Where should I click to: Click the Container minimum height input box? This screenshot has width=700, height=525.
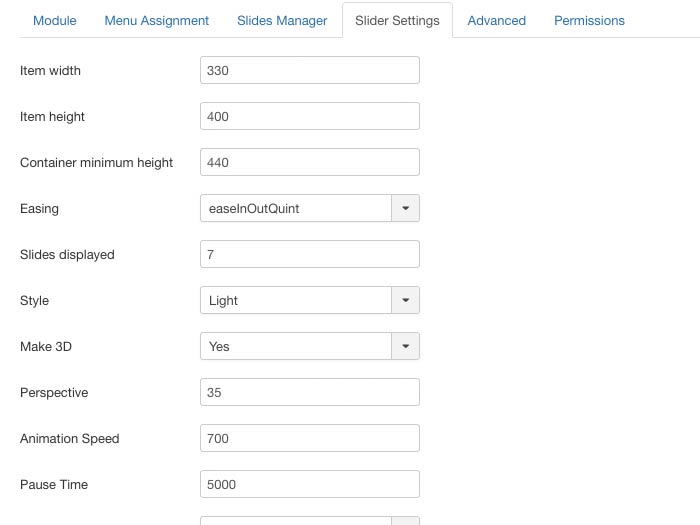[x=309, y=162]
